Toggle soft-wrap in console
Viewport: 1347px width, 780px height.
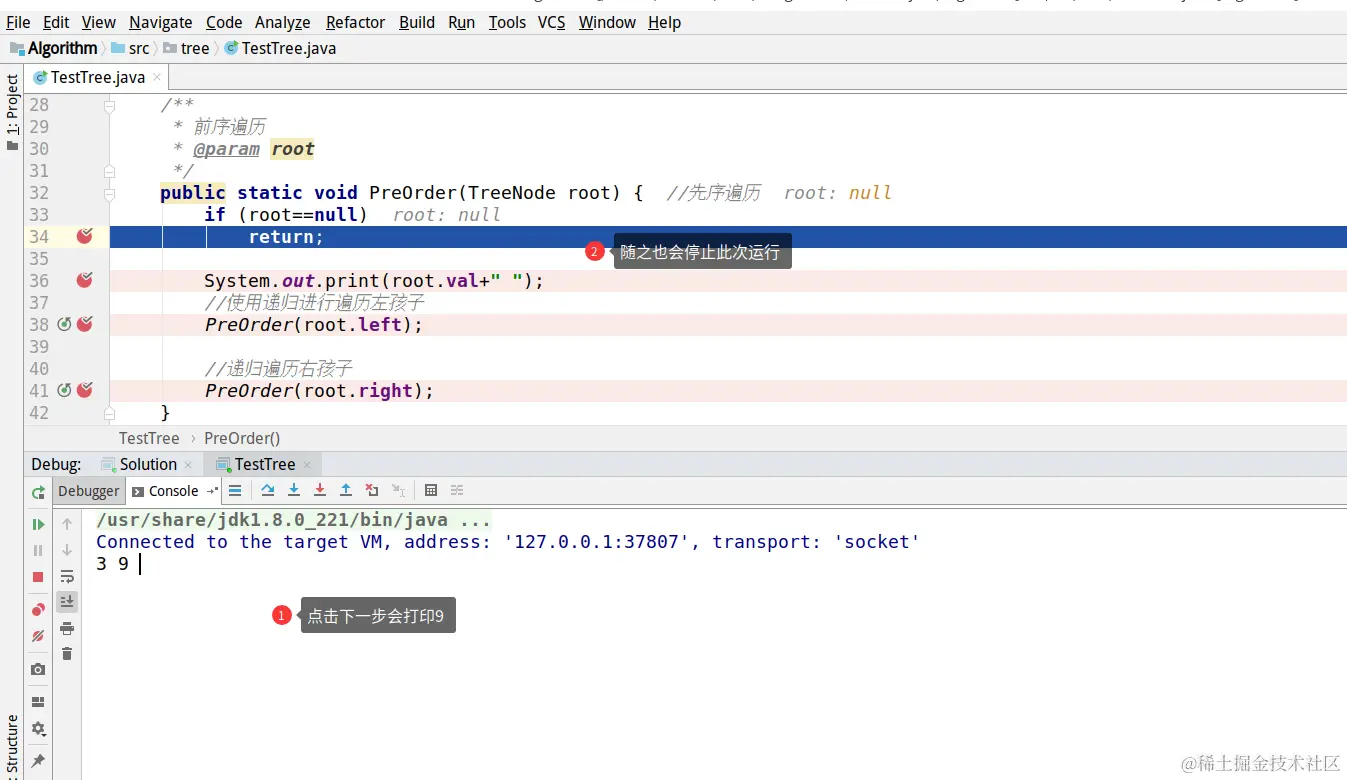click(x=67, y=576)
